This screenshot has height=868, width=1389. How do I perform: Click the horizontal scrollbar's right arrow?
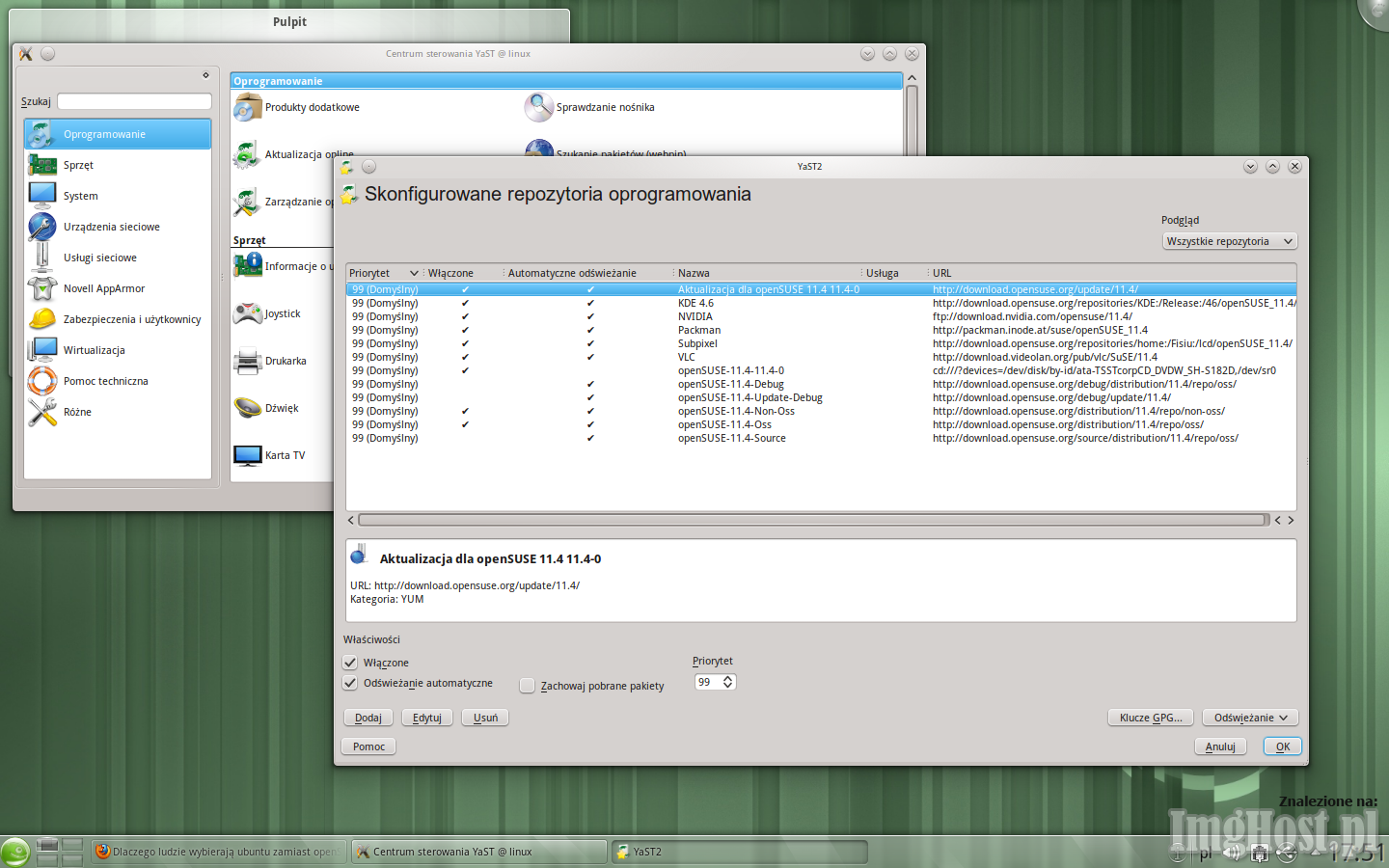pos(1291,520)
